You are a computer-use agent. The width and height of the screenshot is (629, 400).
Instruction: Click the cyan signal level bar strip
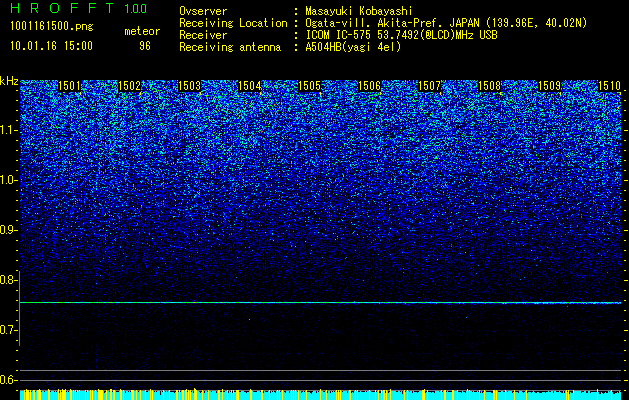[x=320, y=394]
